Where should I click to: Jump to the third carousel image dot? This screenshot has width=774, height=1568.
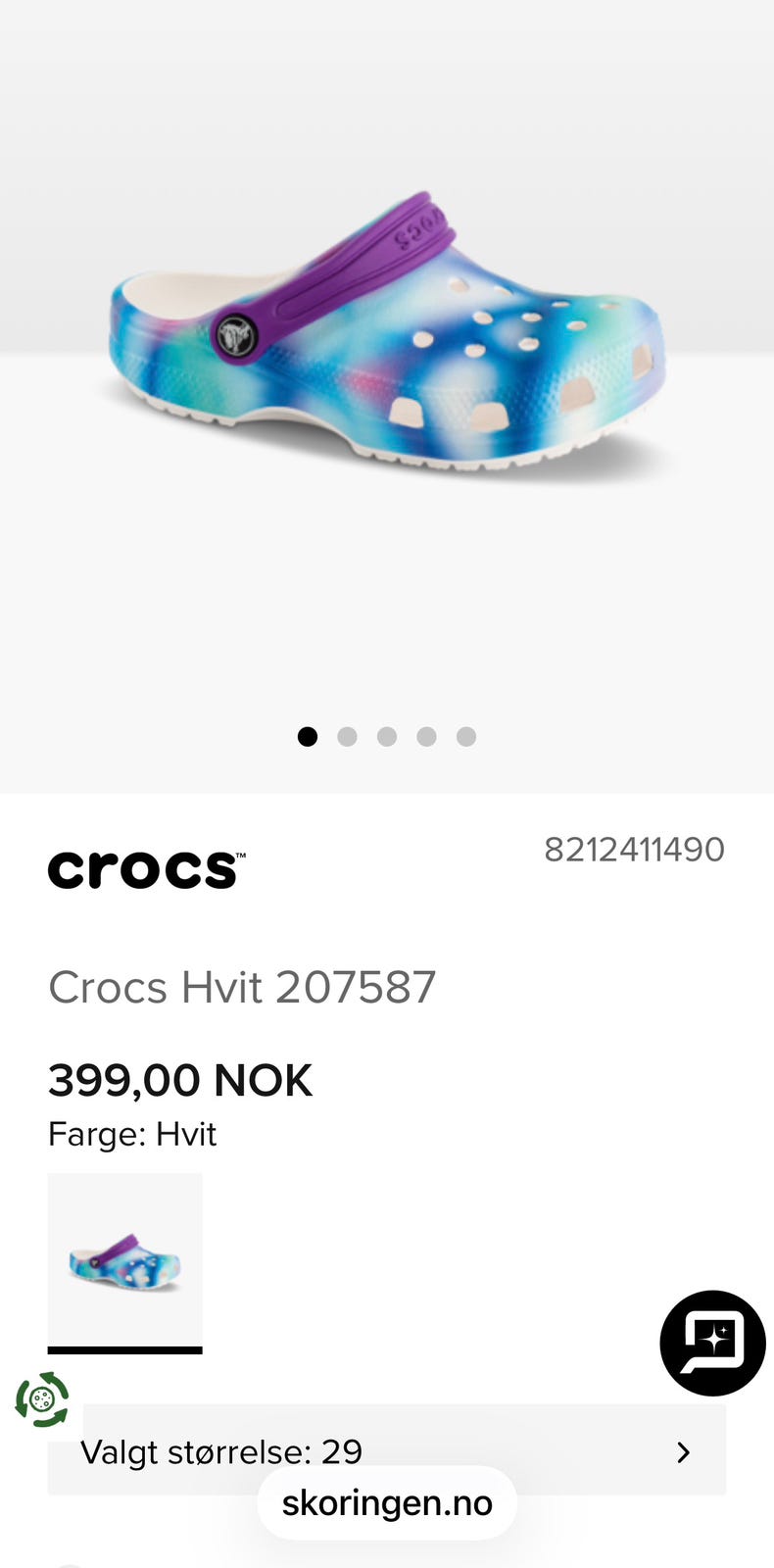[387, 736]
